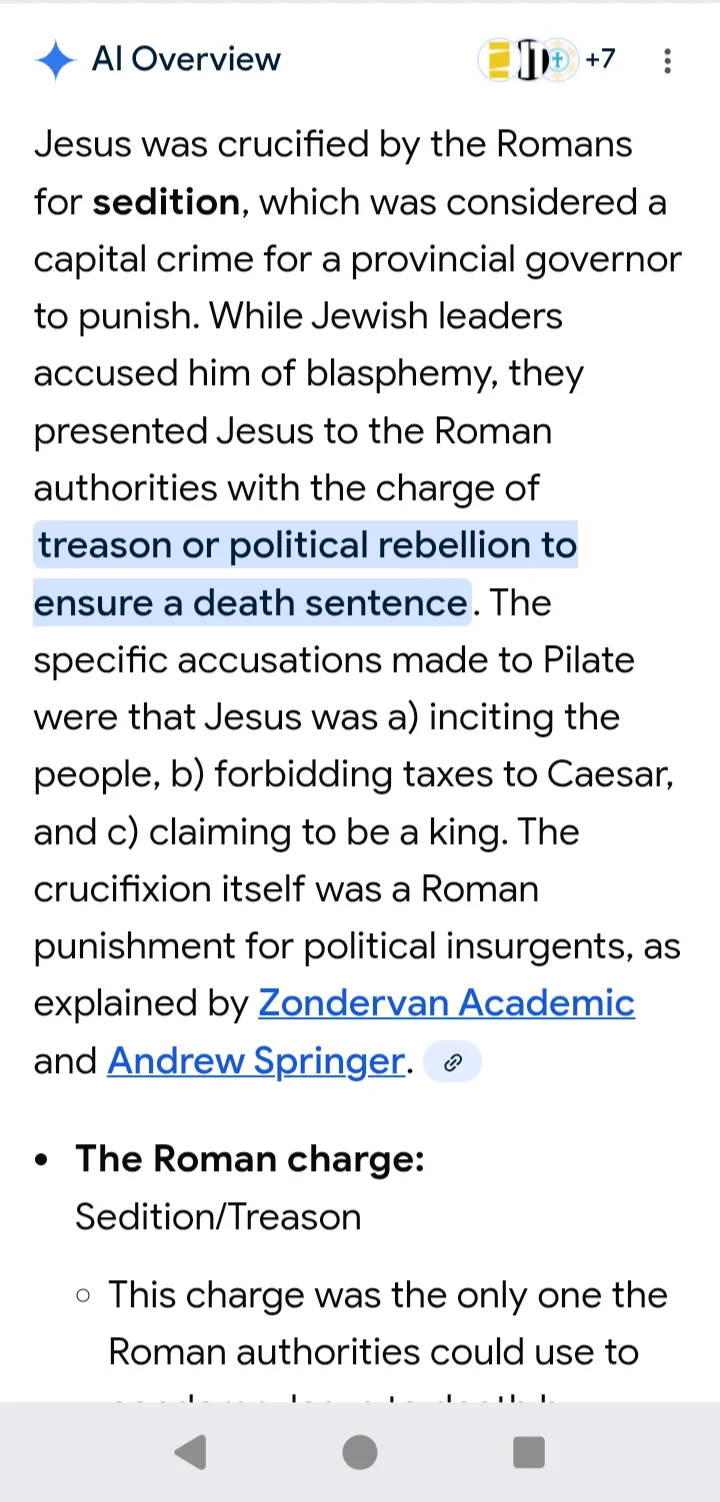Open the three-dot more options menu
The image size is (720, 1502).
pyautogui.click(x=667, y=61)
